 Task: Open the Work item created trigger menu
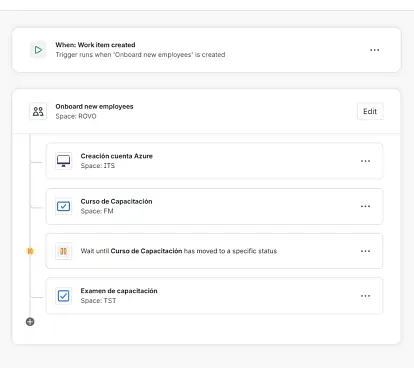374,50
